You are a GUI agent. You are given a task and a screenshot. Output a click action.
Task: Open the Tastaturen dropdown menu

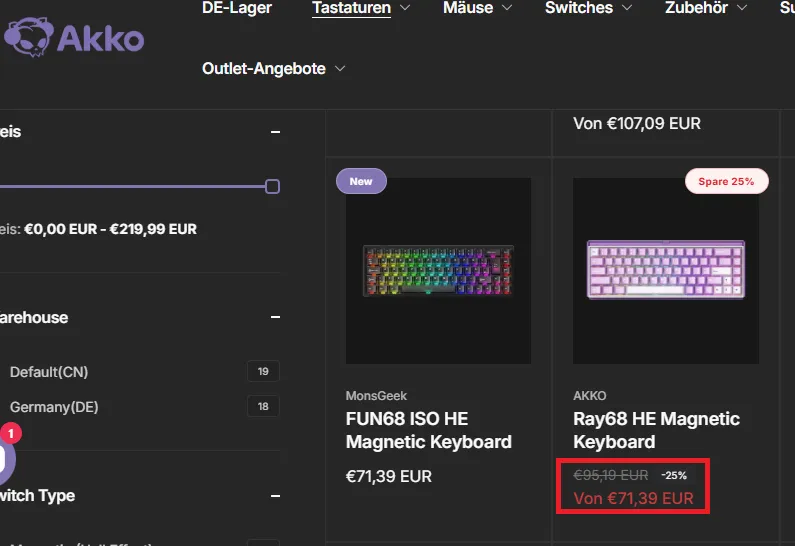(360, 8)
